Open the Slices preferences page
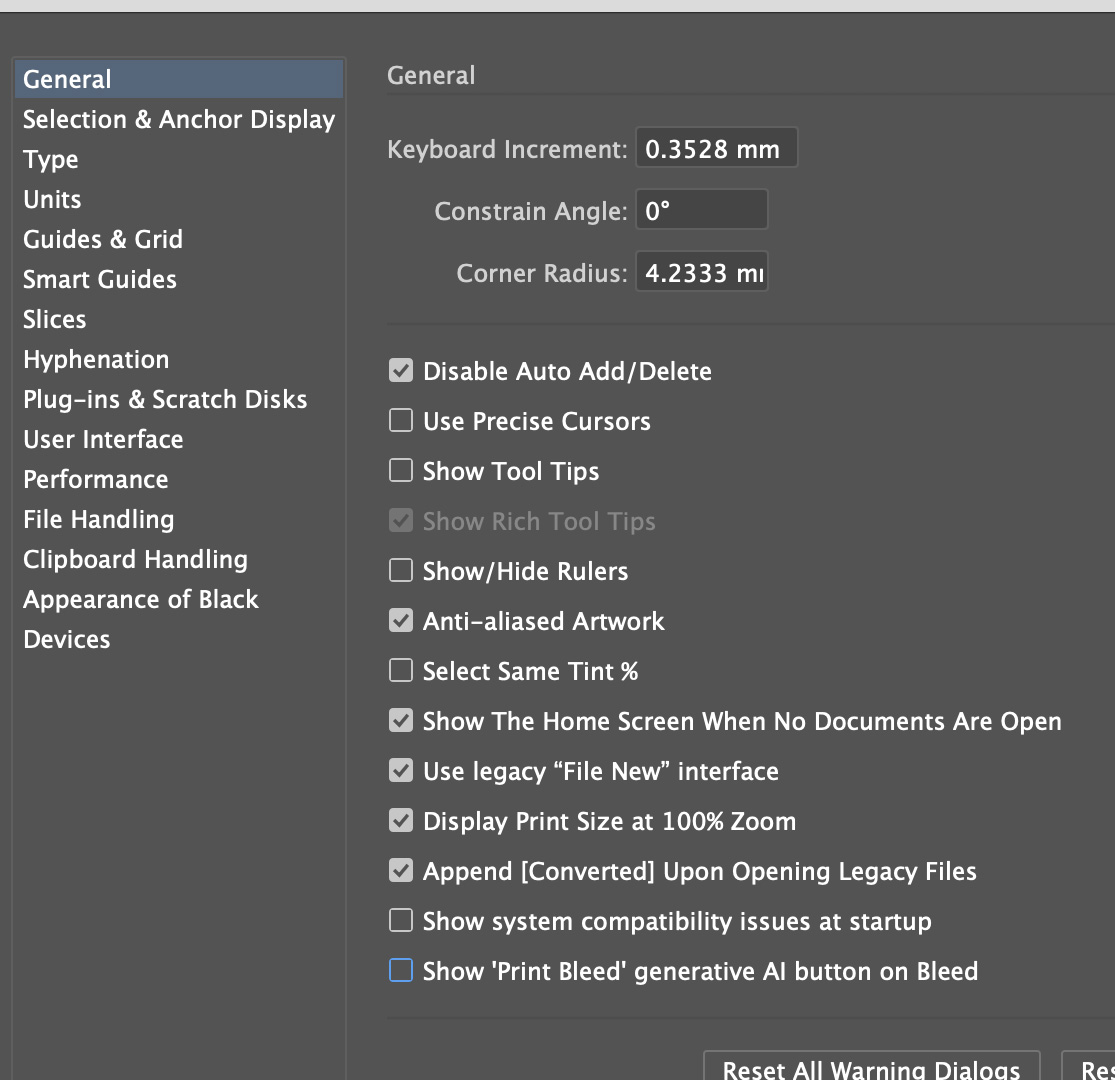The width and height of the screenshot is (1115, 1080). coord(54,319)
